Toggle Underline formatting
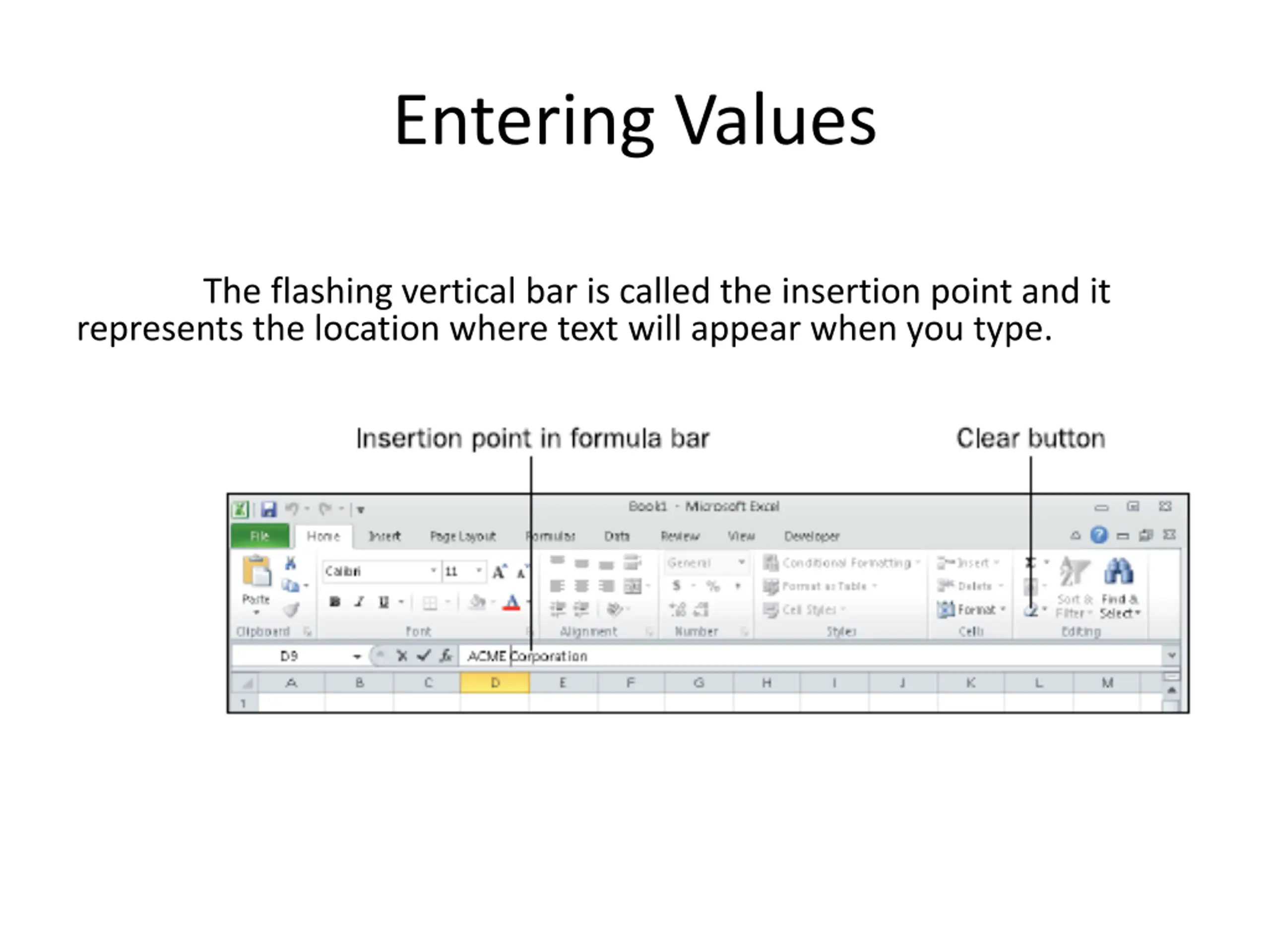The height and width of the screenshot is (952, 1270). 383,602
